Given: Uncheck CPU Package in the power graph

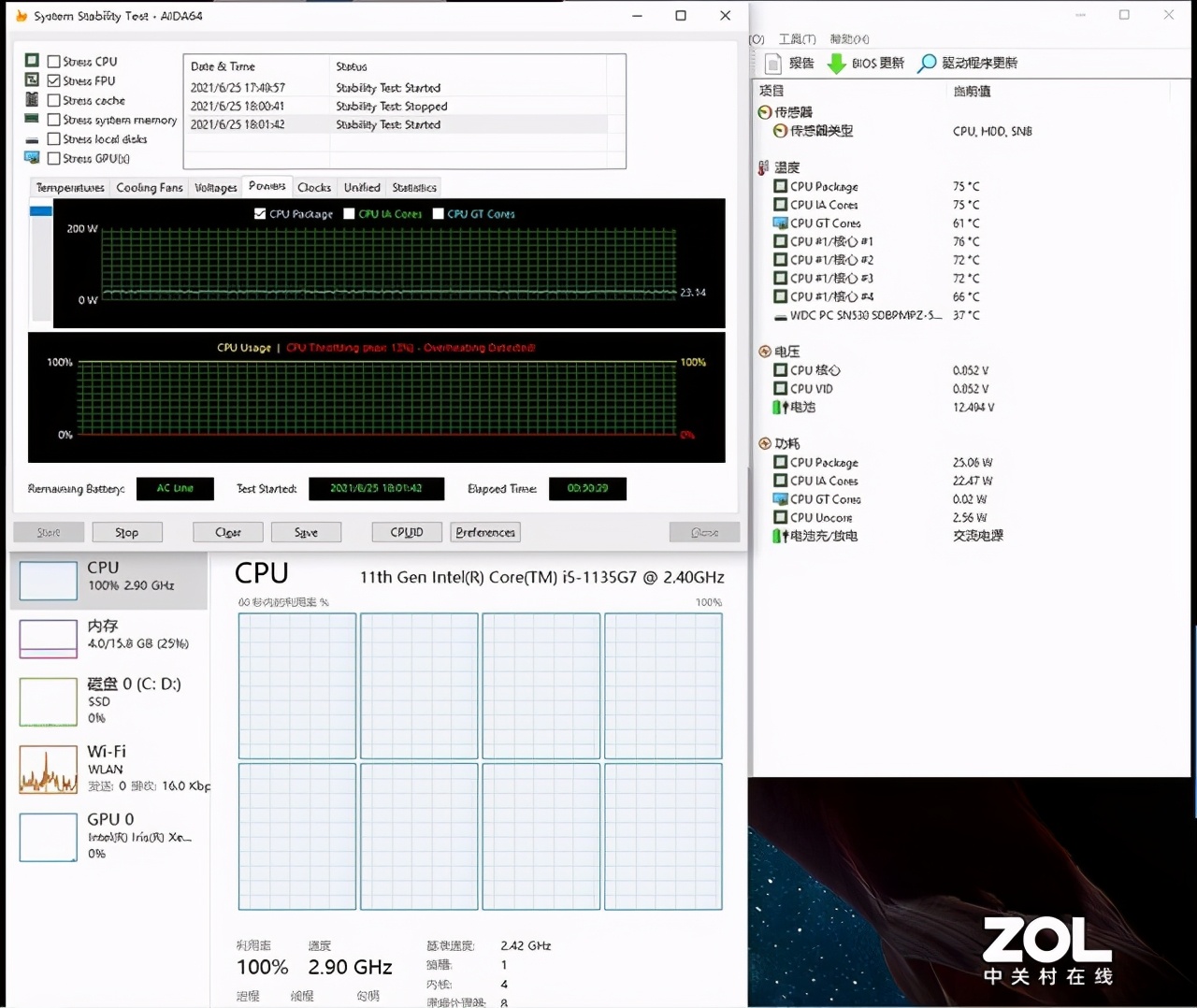Looking at the screenshot, I should tap(260, 213).
